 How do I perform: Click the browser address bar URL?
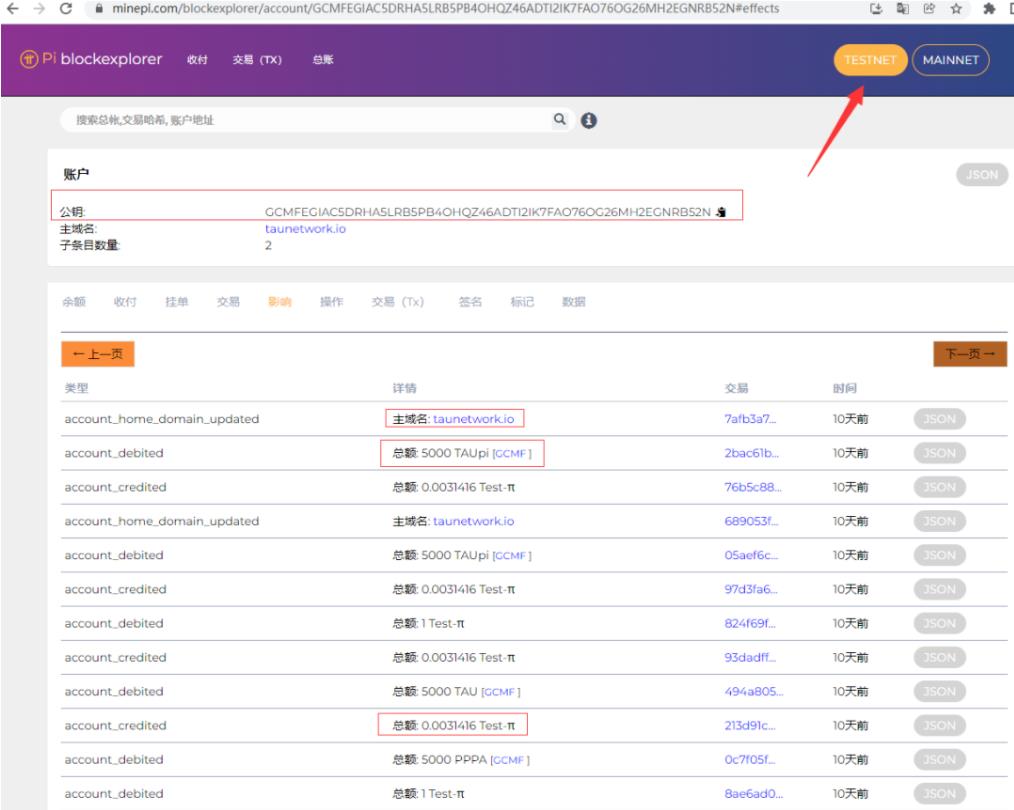(x=446, y=8)
